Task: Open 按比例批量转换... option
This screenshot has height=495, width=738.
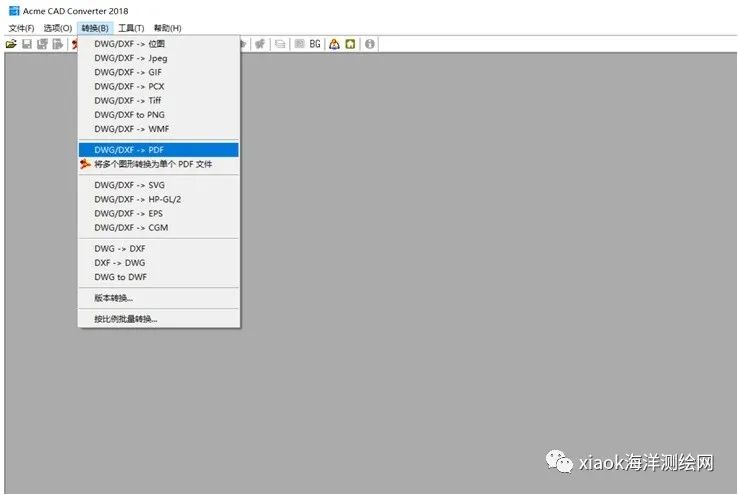Action: pyautogui.click(x=159, y=319)
